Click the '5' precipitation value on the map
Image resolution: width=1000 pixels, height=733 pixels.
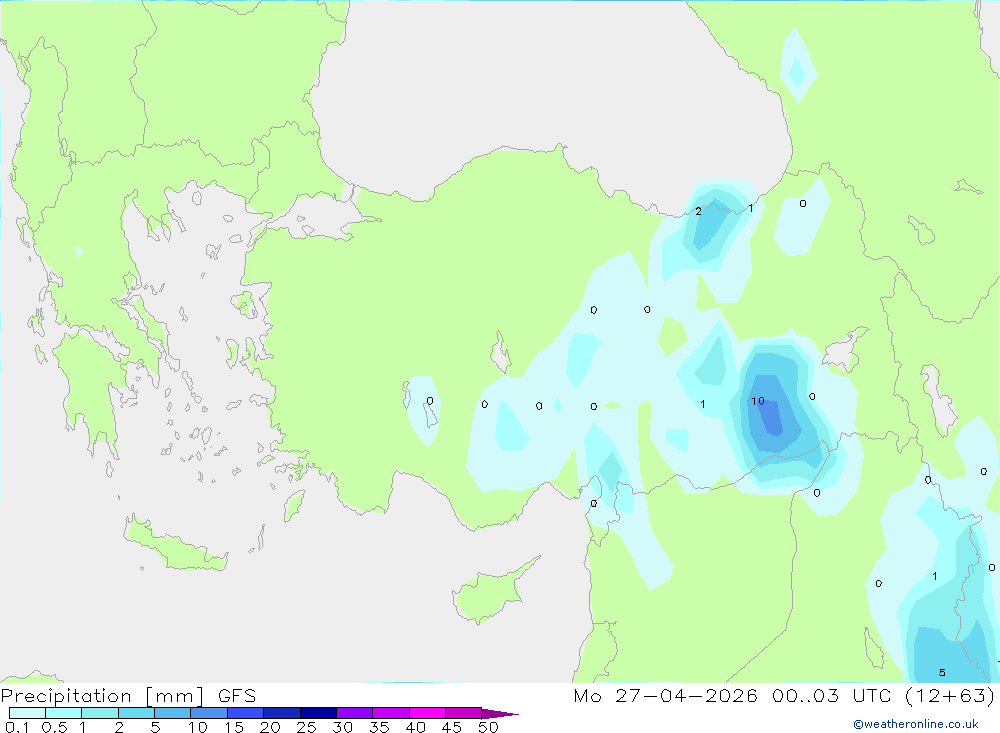point(942,672)
